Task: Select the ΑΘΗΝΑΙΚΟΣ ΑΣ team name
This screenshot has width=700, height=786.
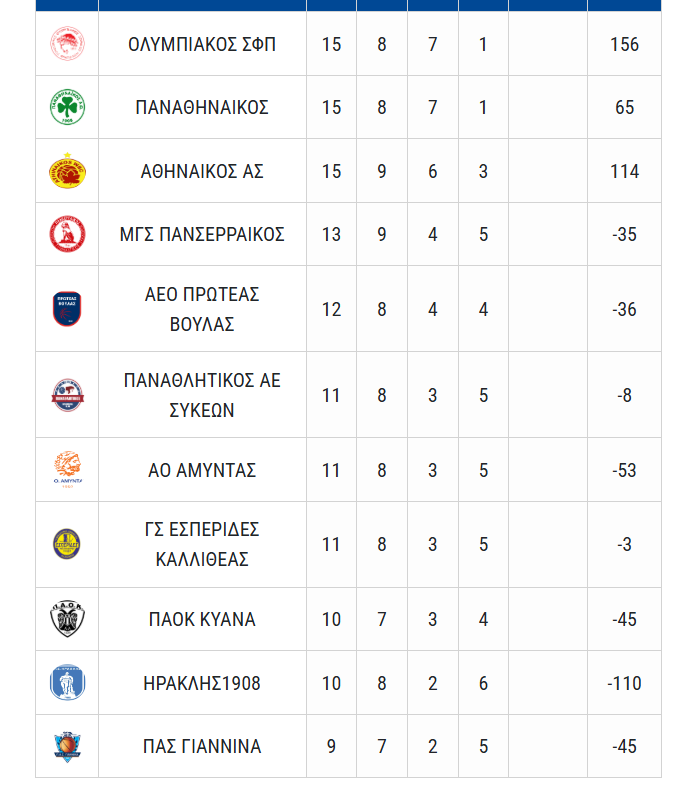Action: [x=202, y=171]
